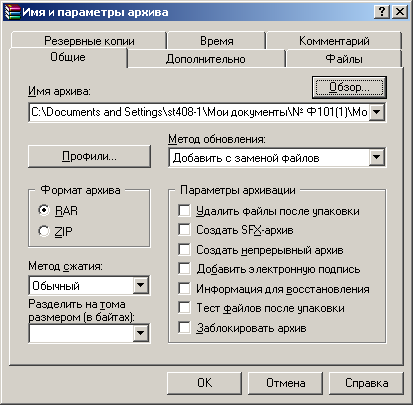
Task: Expand the Метод обновления dropdown
Action: click(x=377, y=157)
